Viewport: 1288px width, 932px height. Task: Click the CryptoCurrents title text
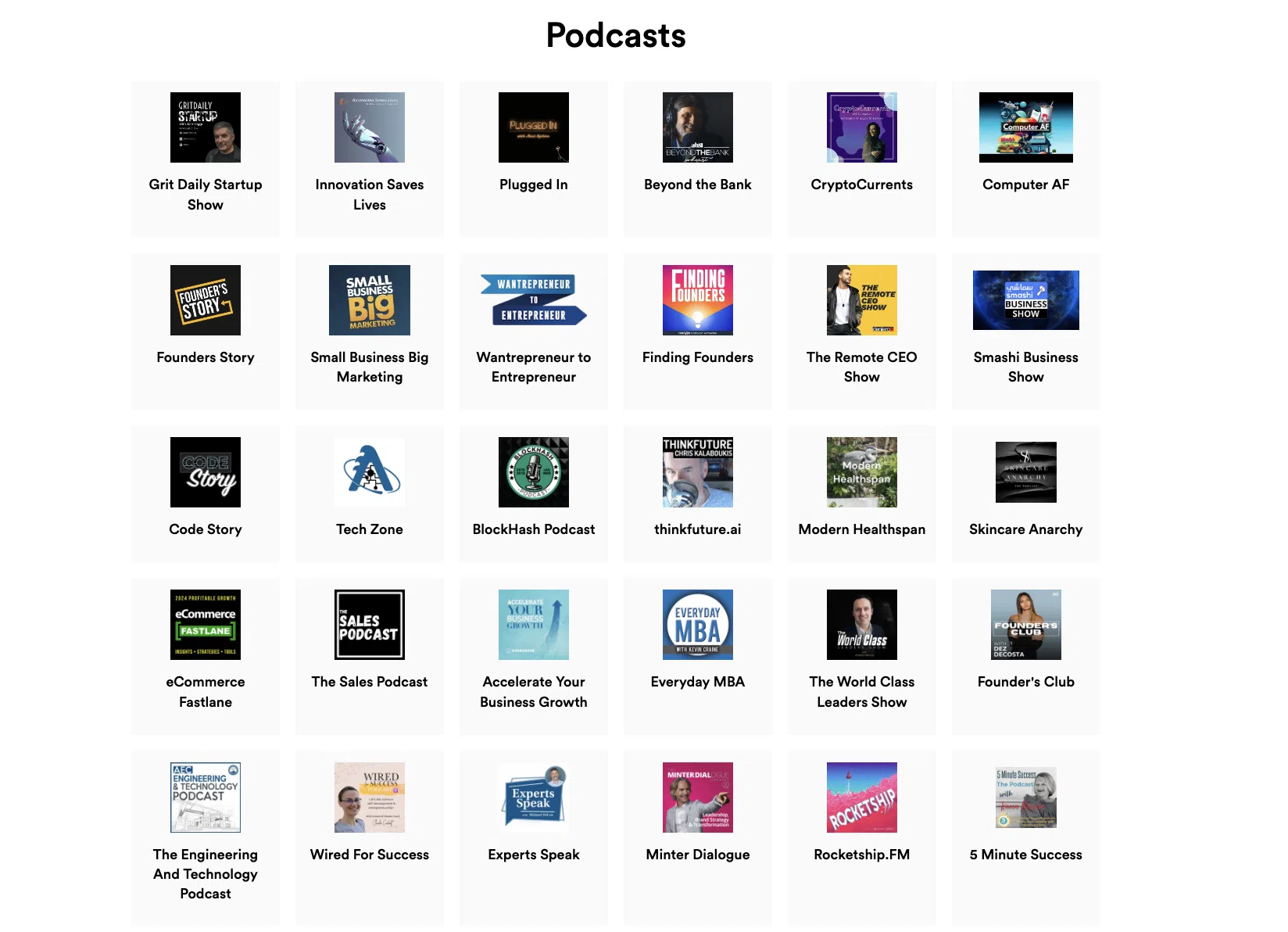861,185
